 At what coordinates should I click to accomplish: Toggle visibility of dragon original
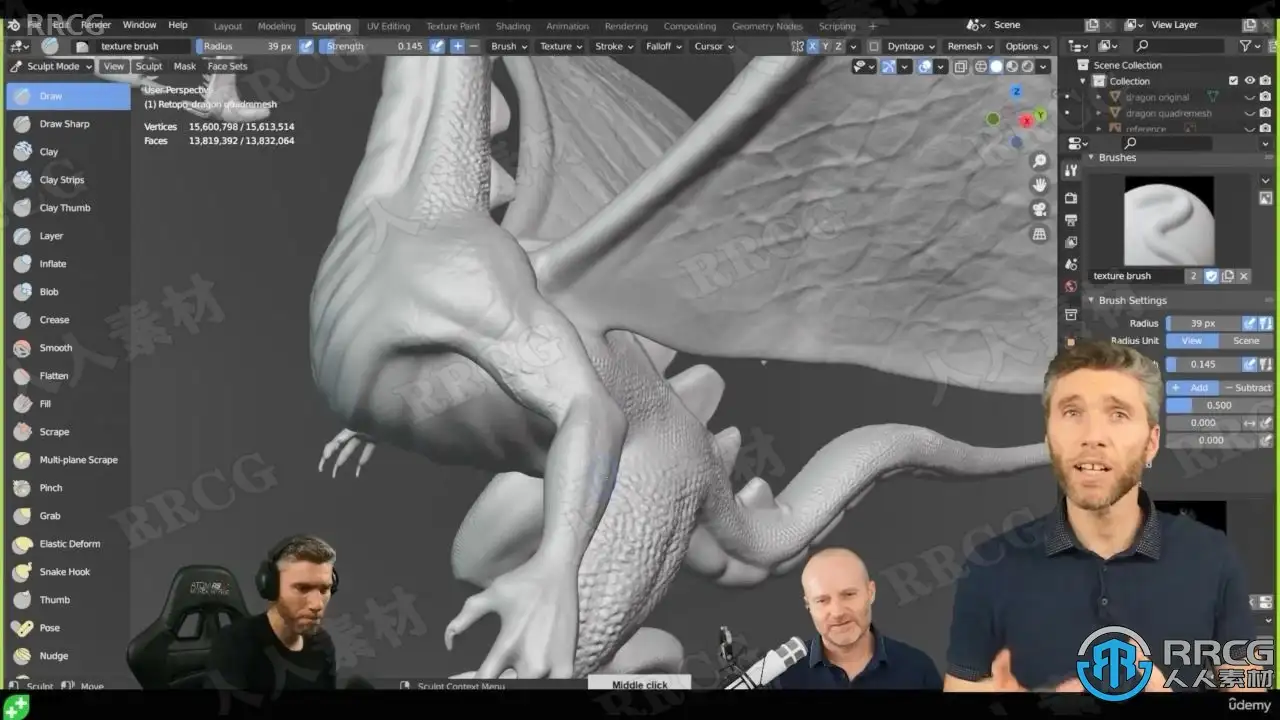click(1249, 97)
